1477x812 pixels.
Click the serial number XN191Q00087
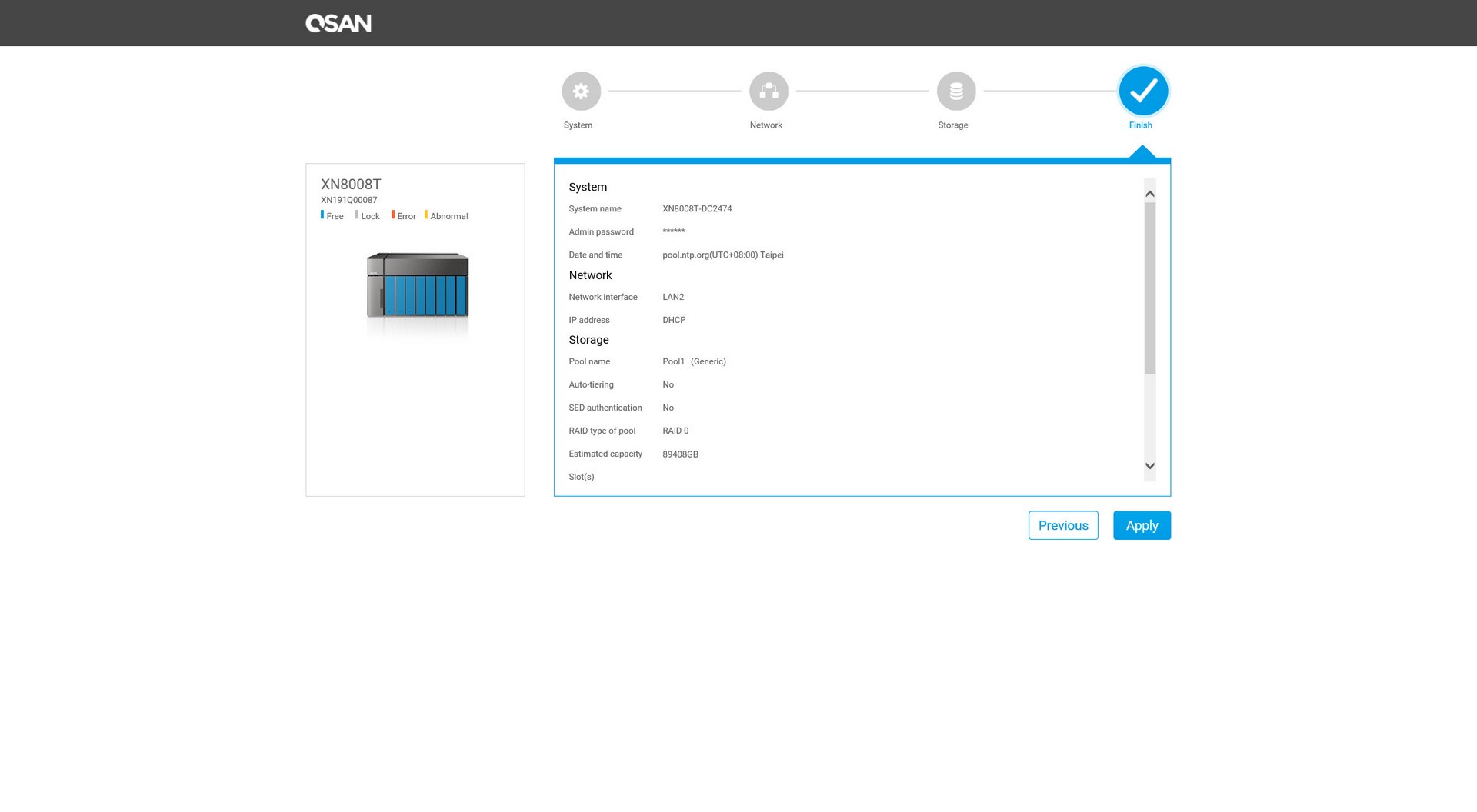(348, 200)
